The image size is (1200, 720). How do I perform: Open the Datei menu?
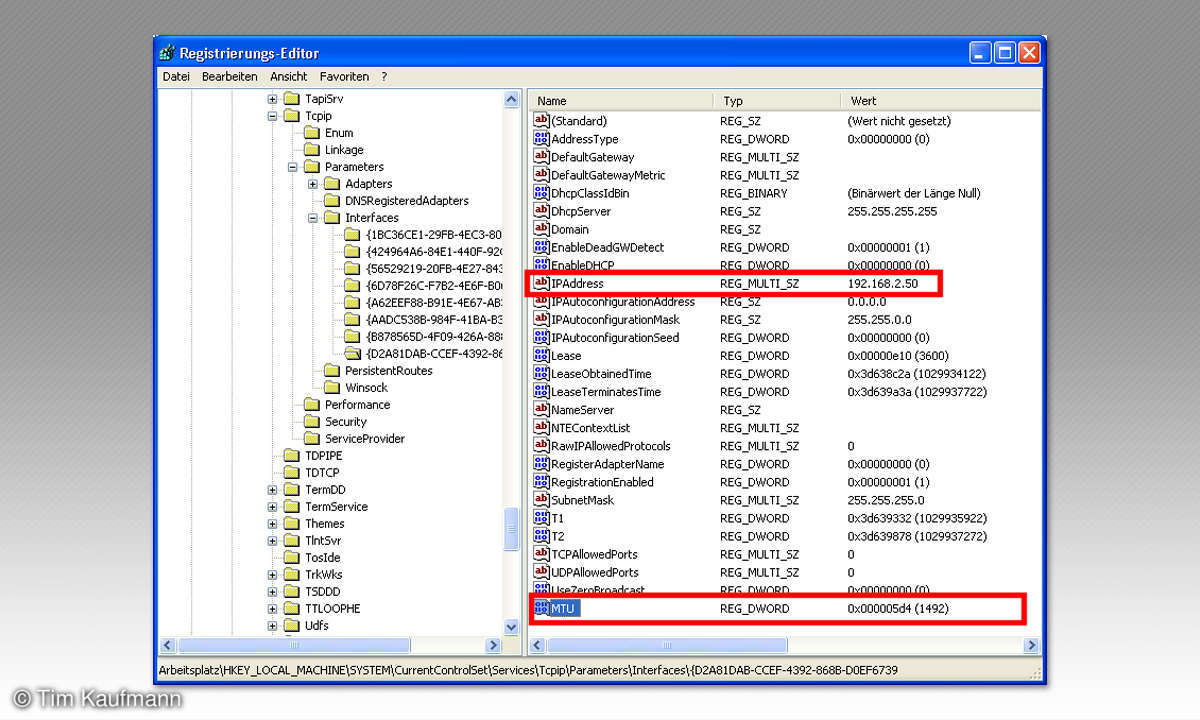tap(176, 76)
